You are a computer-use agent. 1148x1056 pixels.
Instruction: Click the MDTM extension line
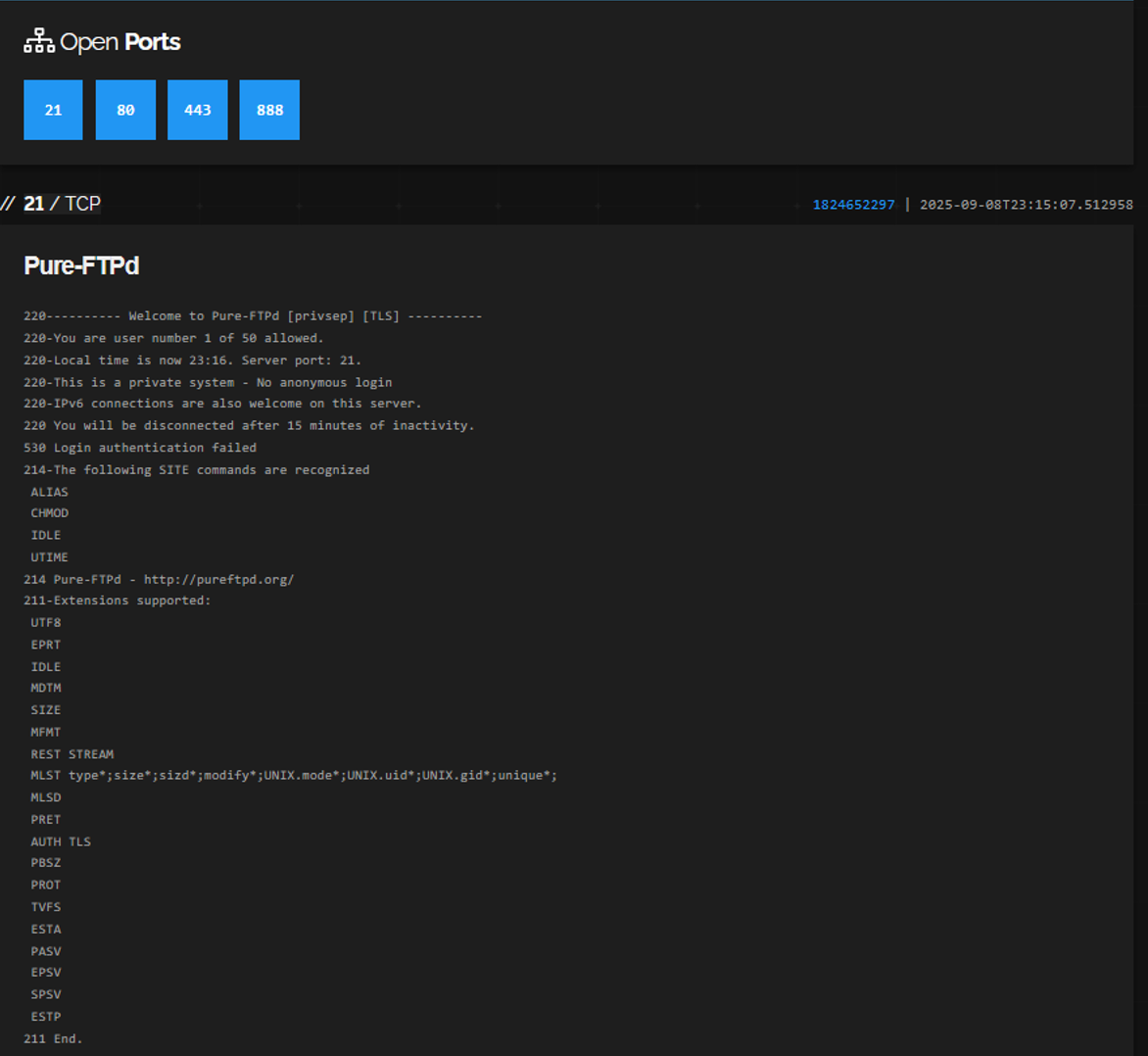point(45,687)
